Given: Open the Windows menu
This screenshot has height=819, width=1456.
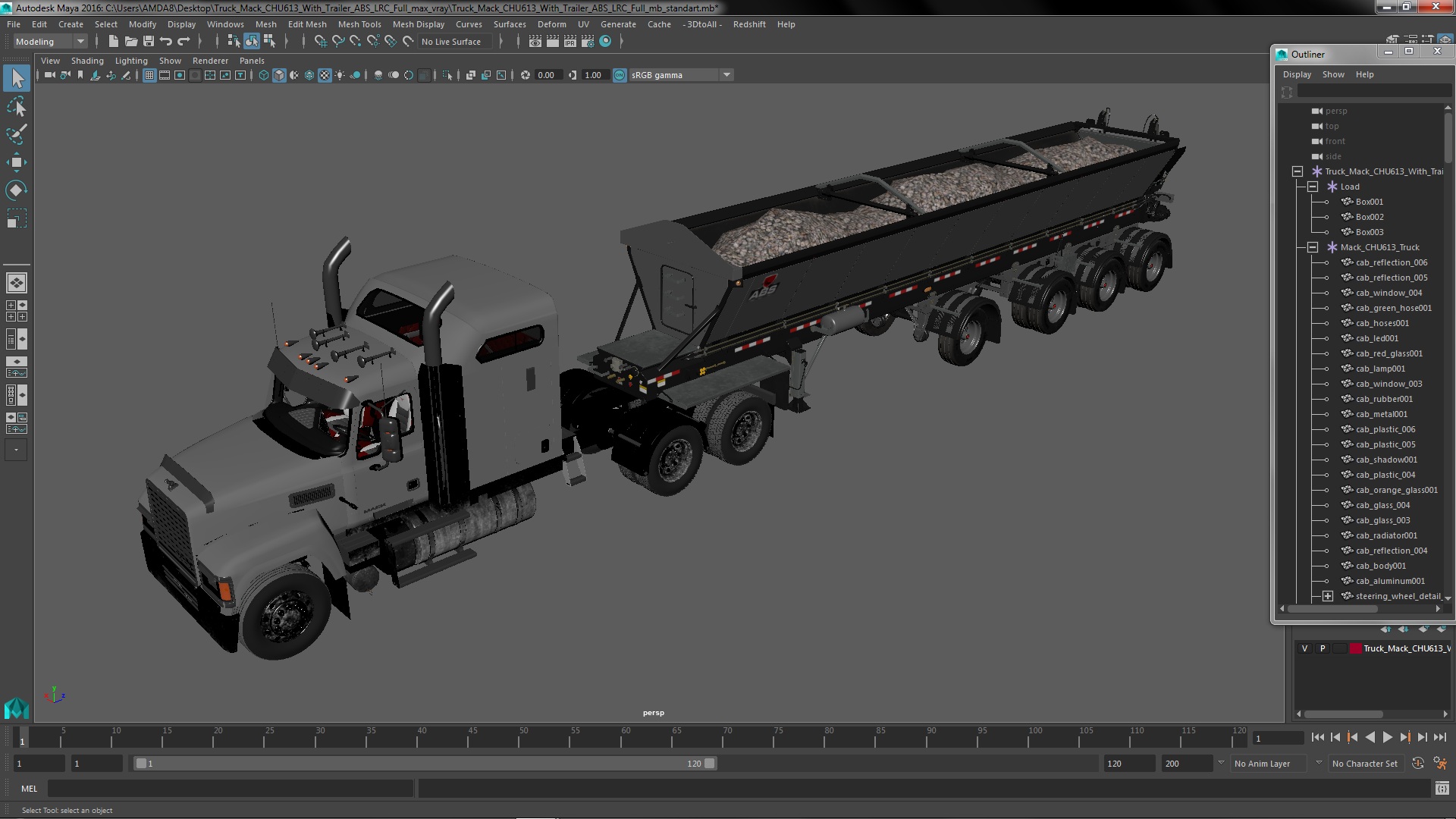Looking at the screenshot, I should click(225, 24).
